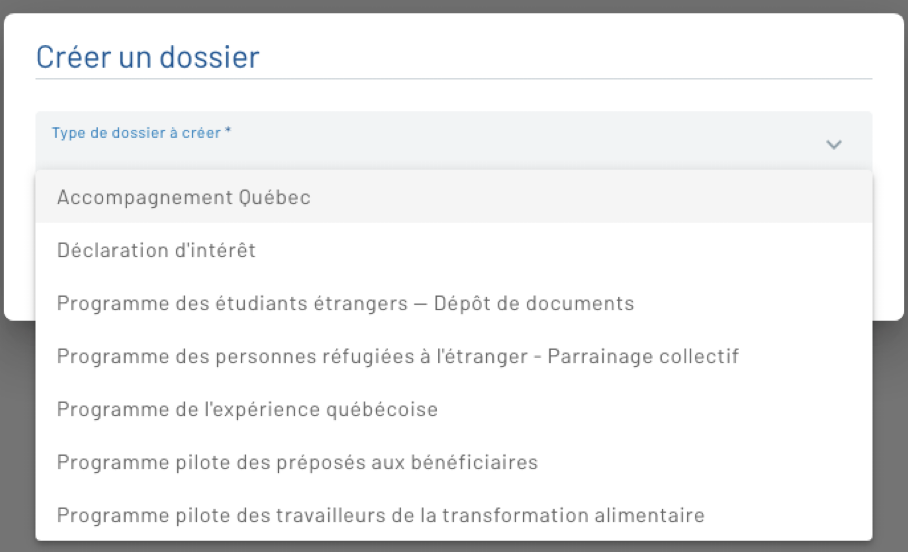This screenshot has width=908, height=552.
Task: Pick the Parrainage collectif refugee programme option
Action: (398, 356)
